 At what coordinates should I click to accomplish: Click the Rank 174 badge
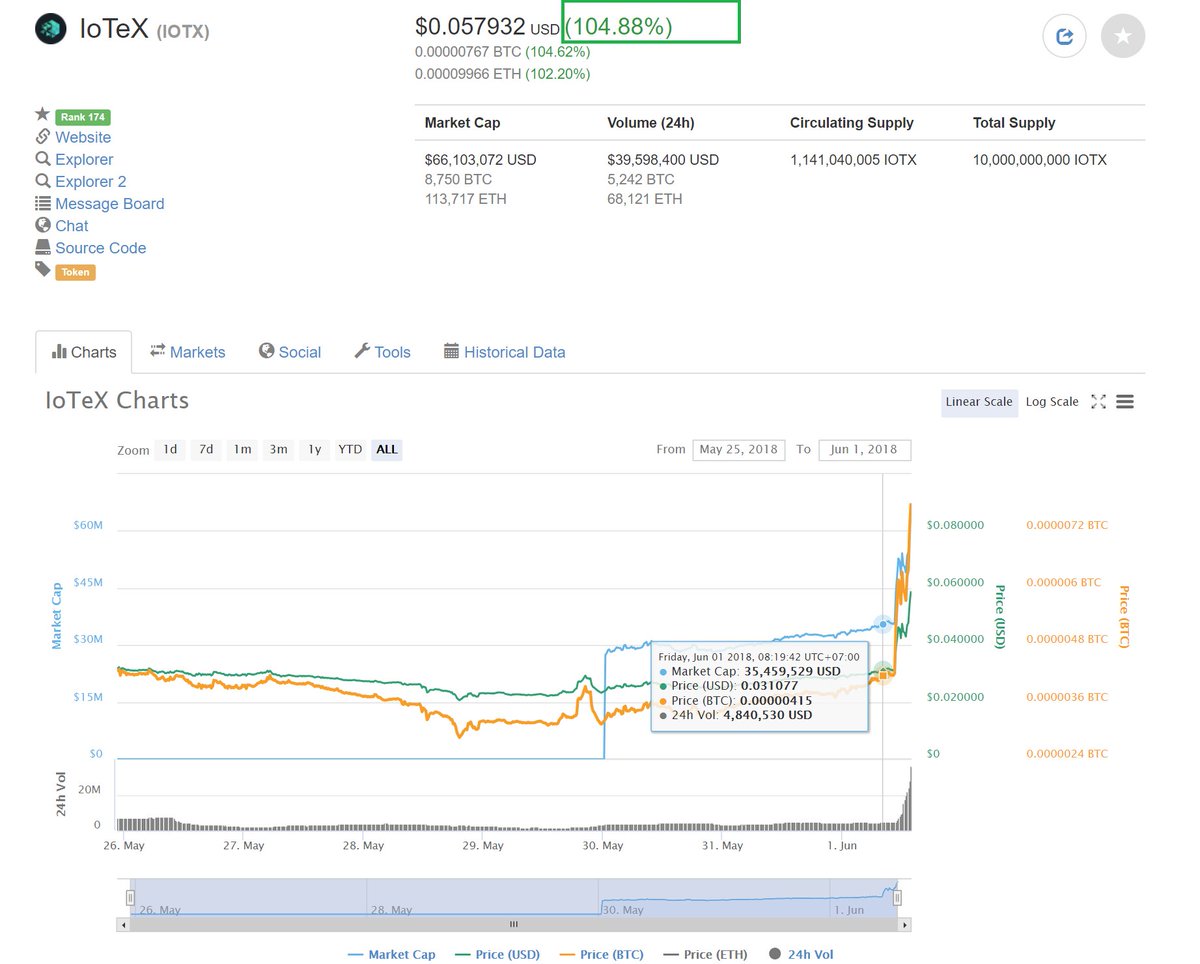point(82,117)
